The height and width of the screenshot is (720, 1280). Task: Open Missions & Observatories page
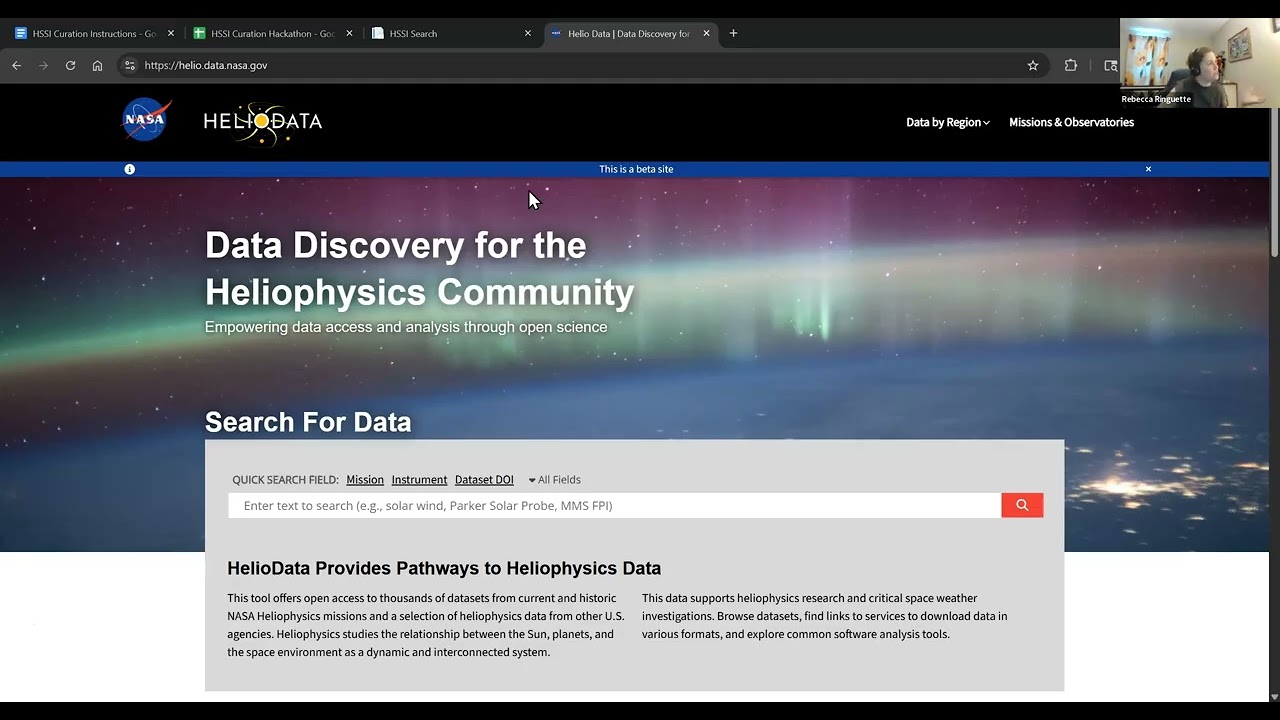pyautogui.click(x=1071, y=122)
